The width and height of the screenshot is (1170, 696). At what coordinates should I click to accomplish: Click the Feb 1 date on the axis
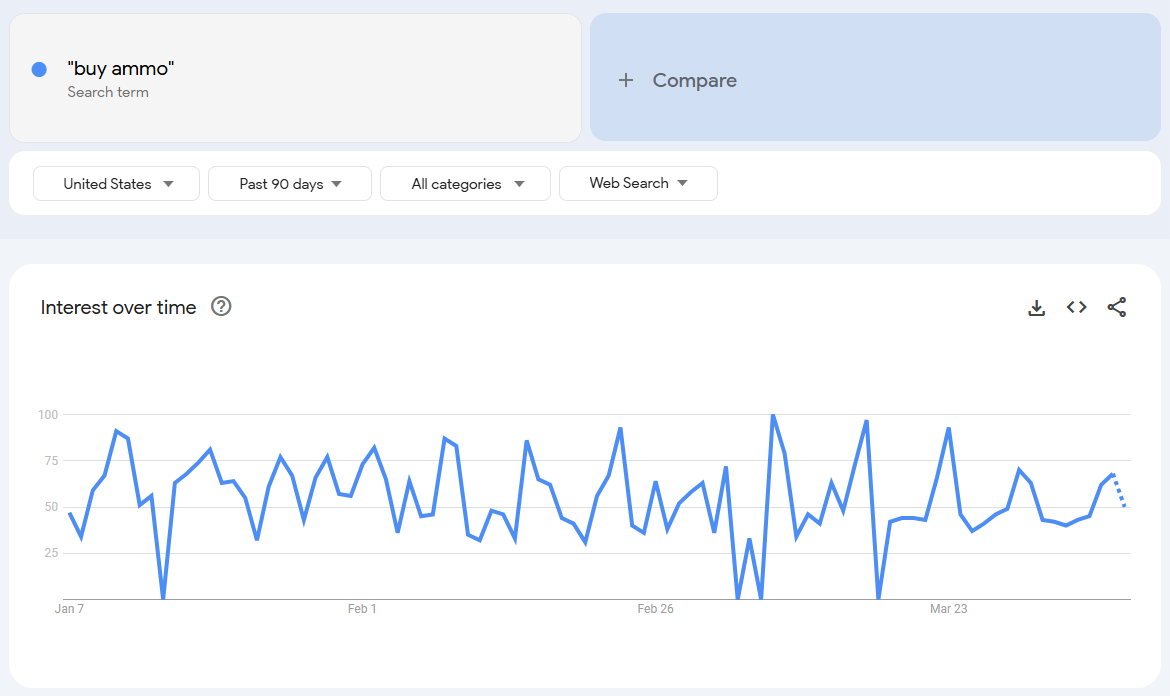pyautogui.click(x=362, y=609)
